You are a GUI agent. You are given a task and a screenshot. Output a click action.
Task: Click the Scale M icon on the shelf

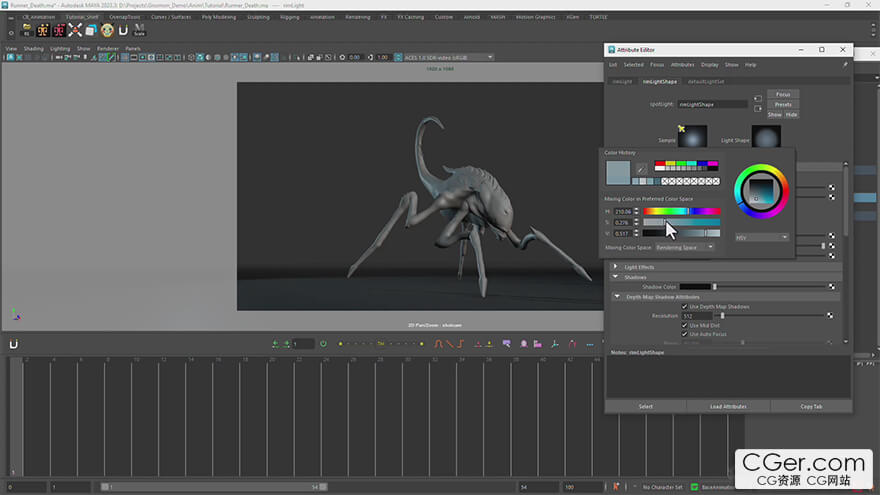tap(140, 30)
